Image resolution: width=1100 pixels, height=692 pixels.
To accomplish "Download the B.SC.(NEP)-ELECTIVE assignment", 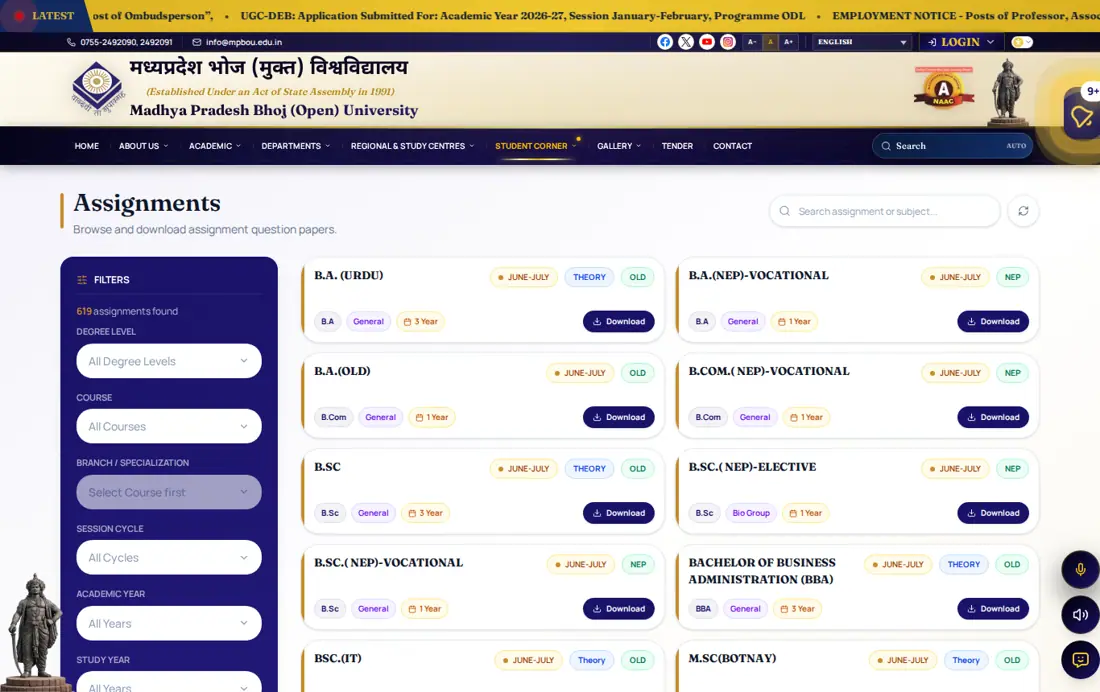I will (x=993, y=513).
